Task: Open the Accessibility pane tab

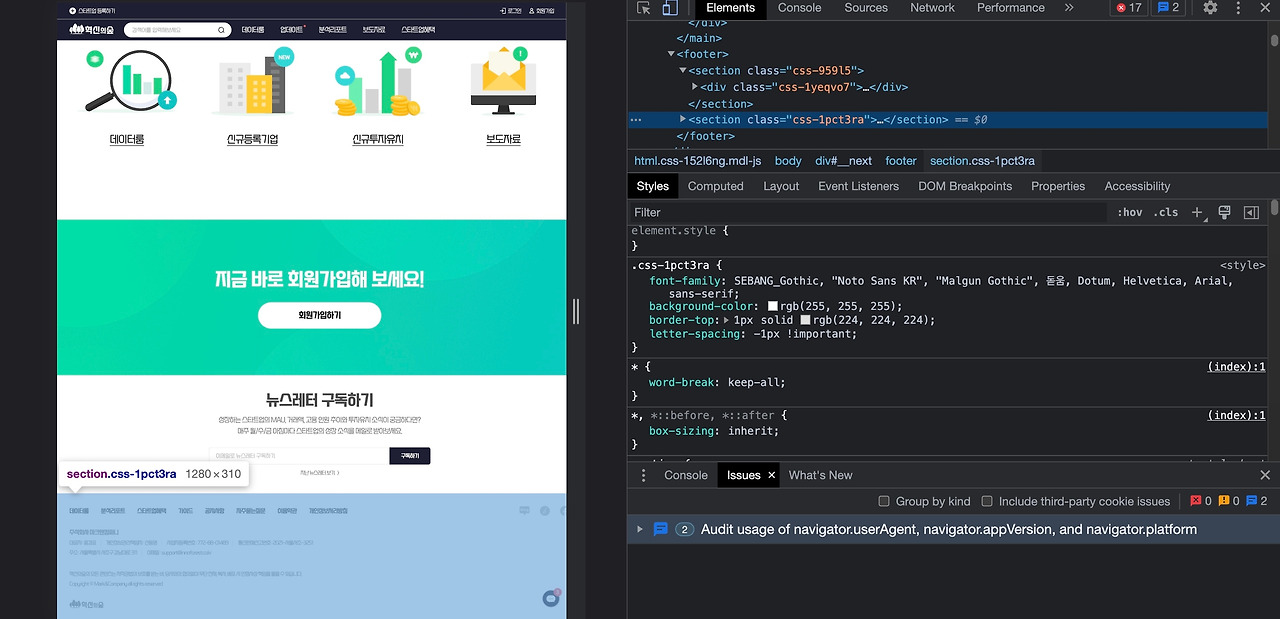Action: pos(1137,186)
